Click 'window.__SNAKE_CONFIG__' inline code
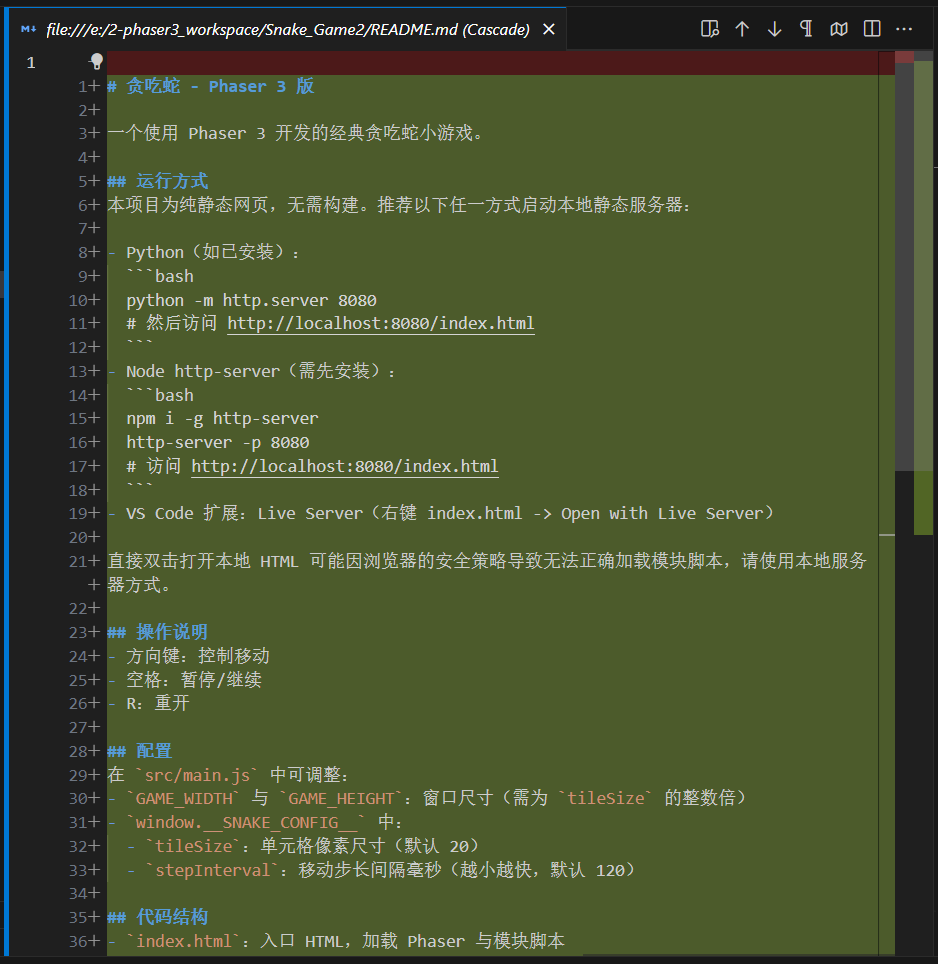Image resolution: width=938 pixels, height=964 pixels. coord(246,823)
